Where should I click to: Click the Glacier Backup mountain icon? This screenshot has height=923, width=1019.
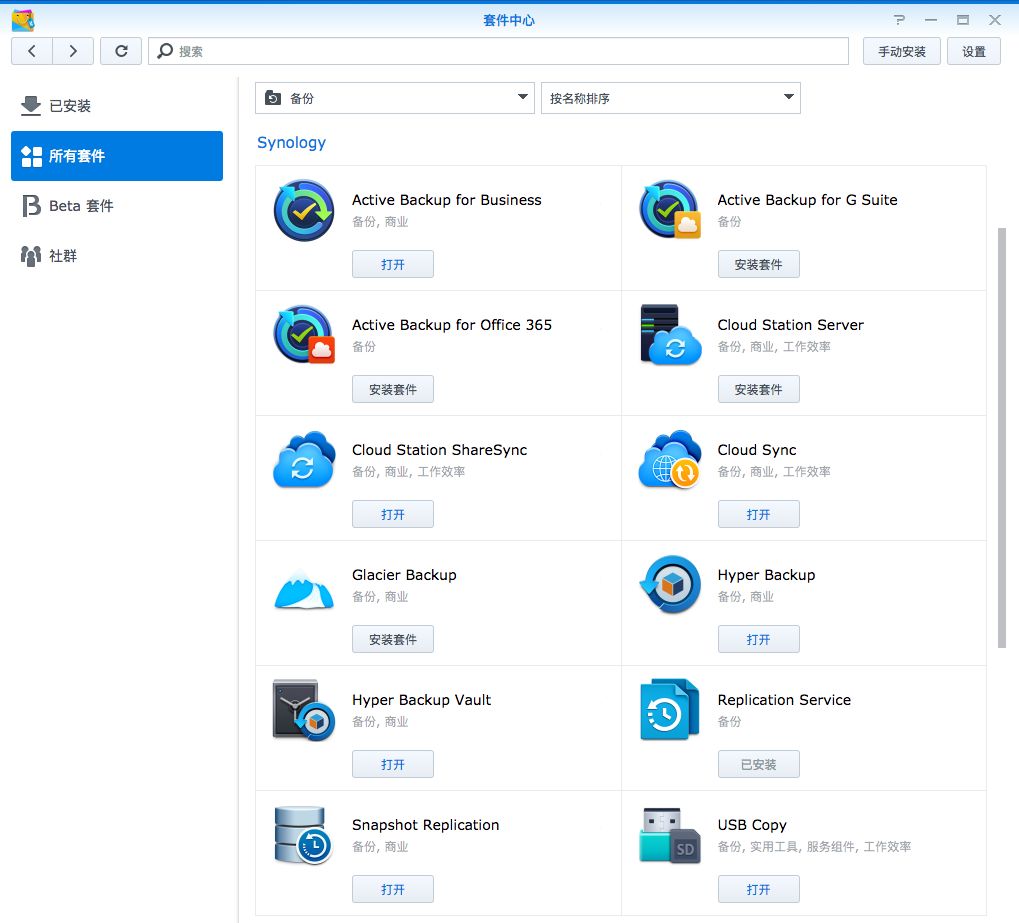coord(304,589)
